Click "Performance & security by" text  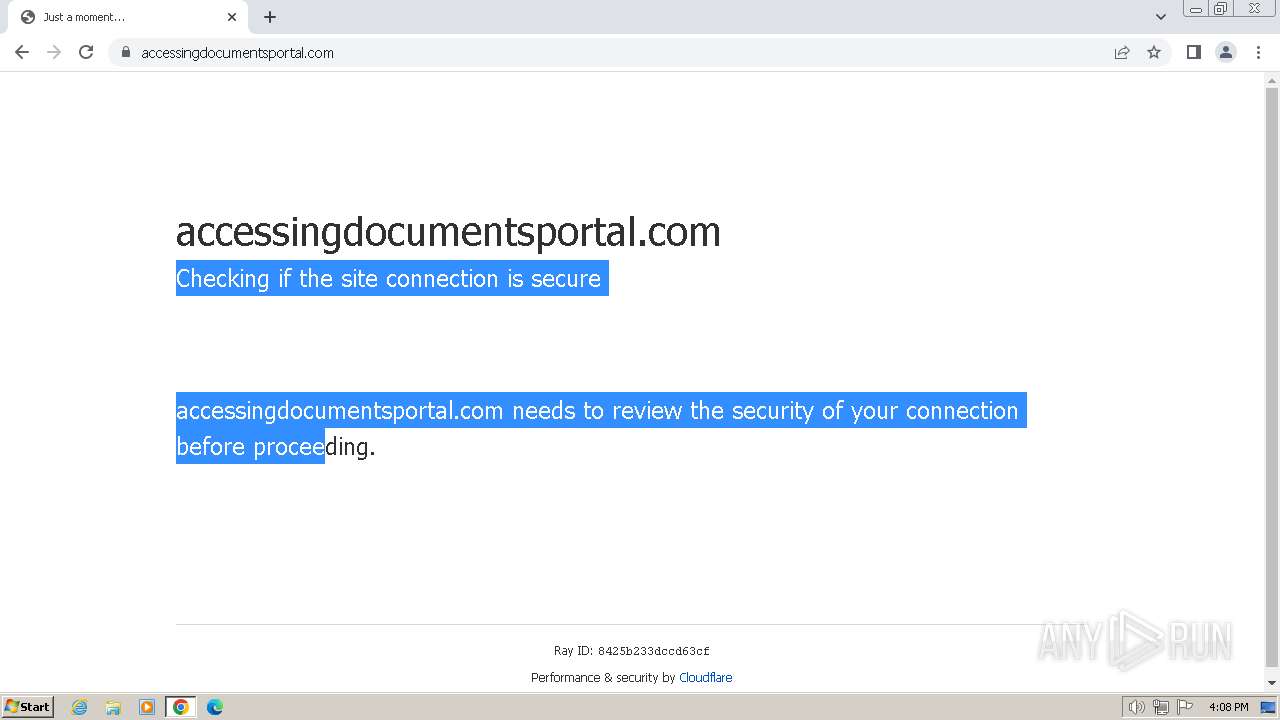[603, 677]
